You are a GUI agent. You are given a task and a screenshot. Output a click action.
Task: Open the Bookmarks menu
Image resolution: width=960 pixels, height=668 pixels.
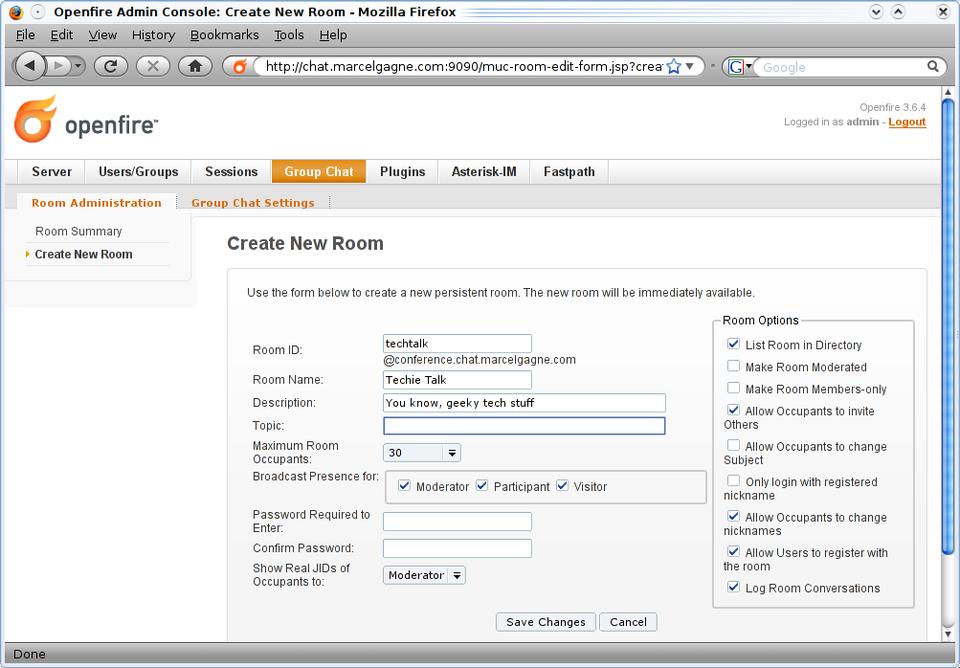point(224,35)
